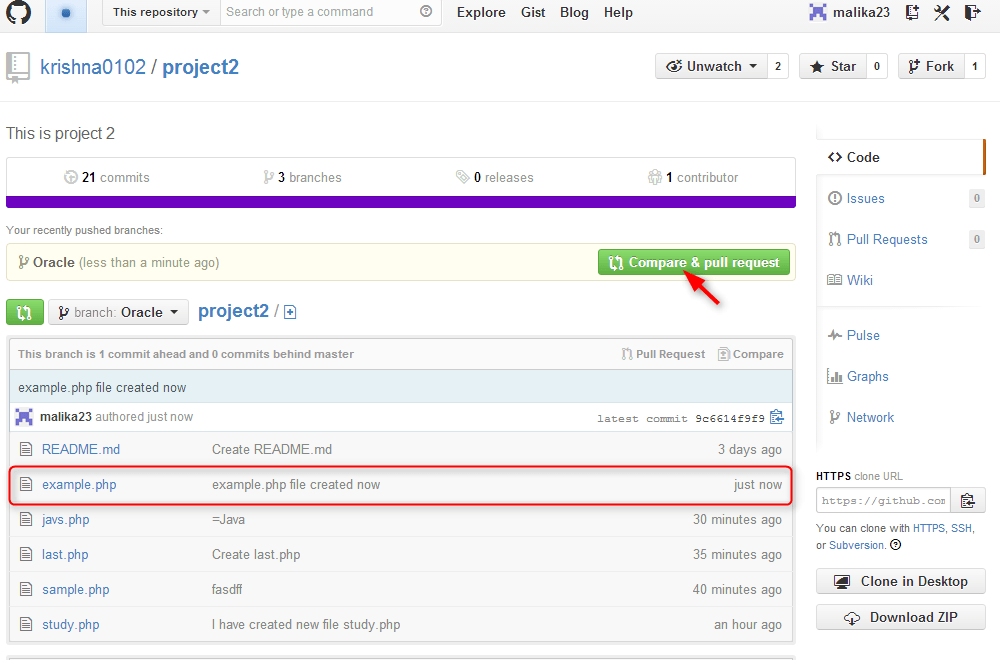
Task: Open the krishna0102 owner link
Action: tap(93, 67)
